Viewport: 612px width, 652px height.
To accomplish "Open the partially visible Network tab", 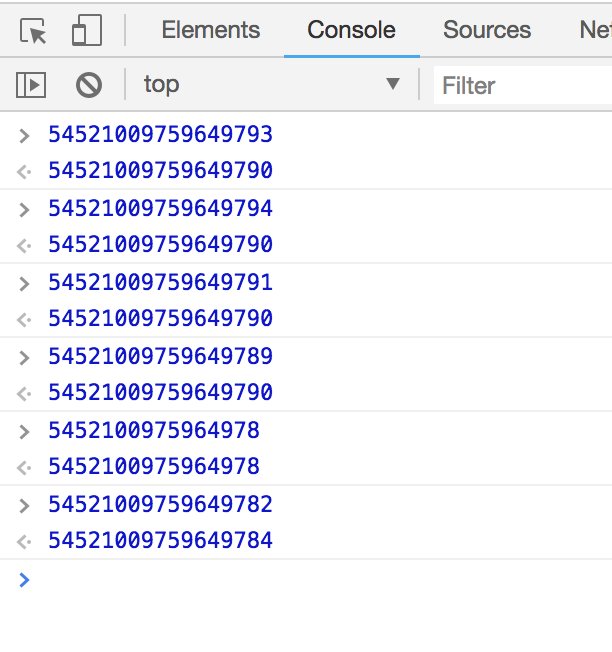I will pos(595,30).
